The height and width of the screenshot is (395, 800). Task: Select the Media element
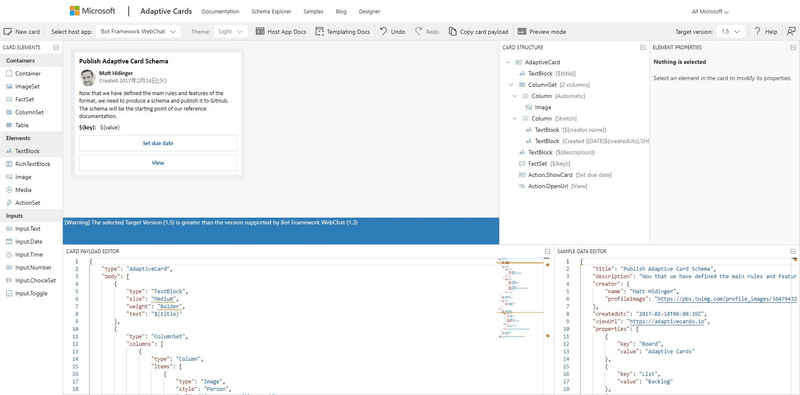(31, 190)
